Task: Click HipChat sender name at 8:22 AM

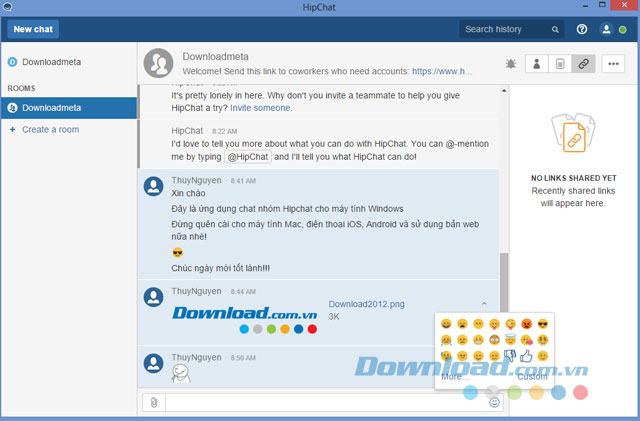Action: click(x=187, y=131)
